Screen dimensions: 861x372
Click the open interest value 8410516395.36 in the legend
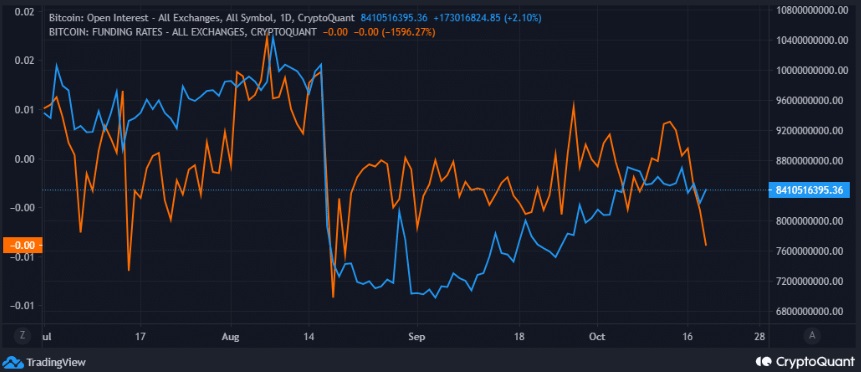tap(394, 18)
